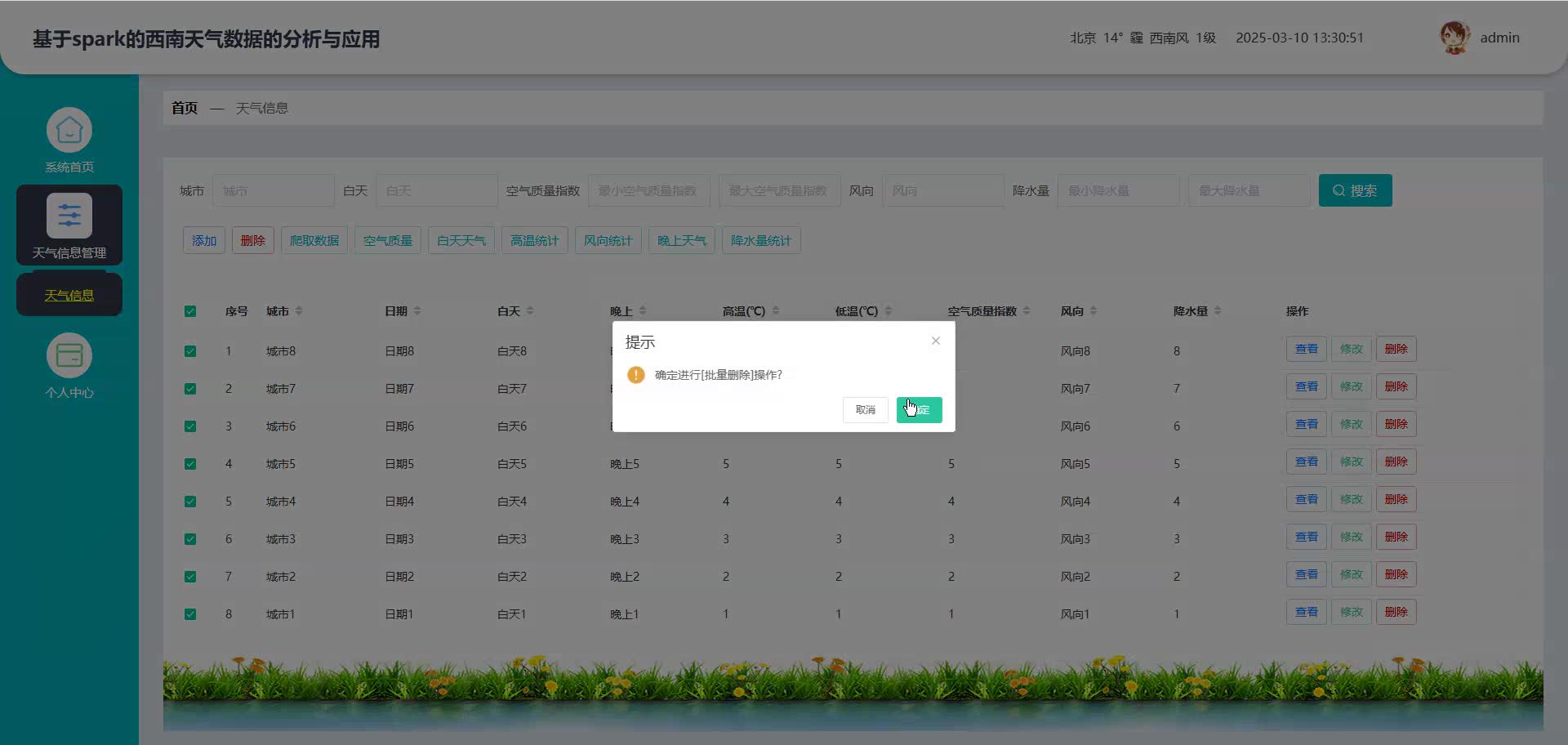Uncheck the checkbox for row 城市3
1568x745 pixels.
point(190,539)
